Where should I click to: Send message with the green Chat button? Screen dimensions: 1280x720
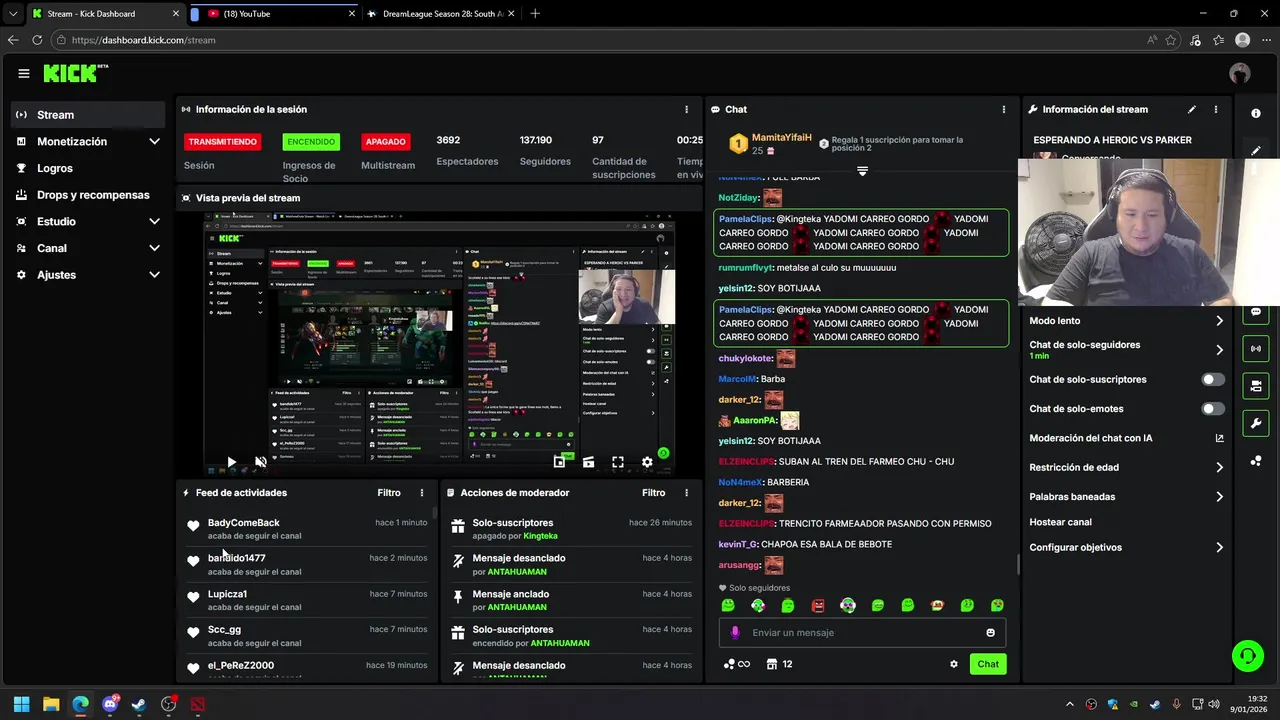click(988, 664)
